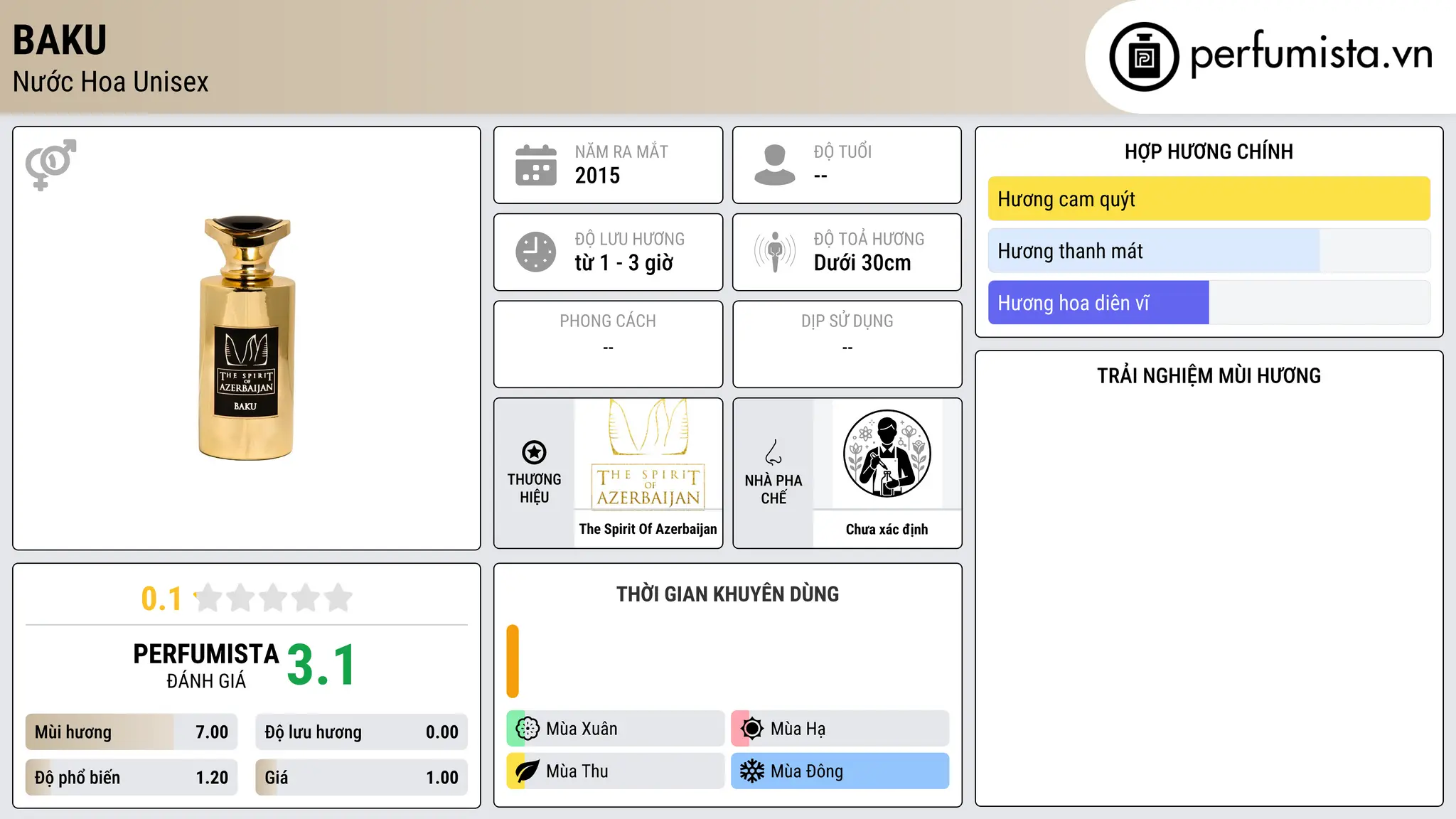Click the calendar icon for release year

(536, 165)
